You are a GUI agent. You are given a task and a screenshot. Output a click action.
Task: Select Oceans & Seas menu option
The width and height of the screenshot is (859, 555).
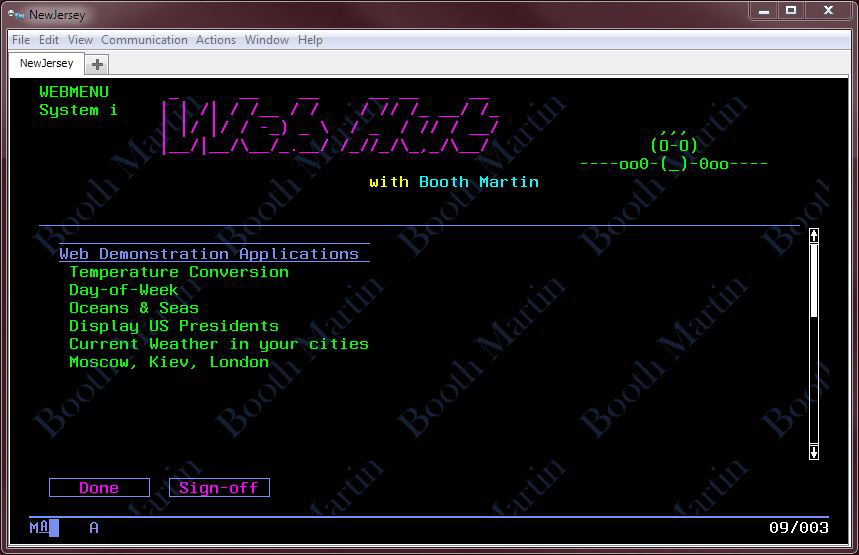134,308
